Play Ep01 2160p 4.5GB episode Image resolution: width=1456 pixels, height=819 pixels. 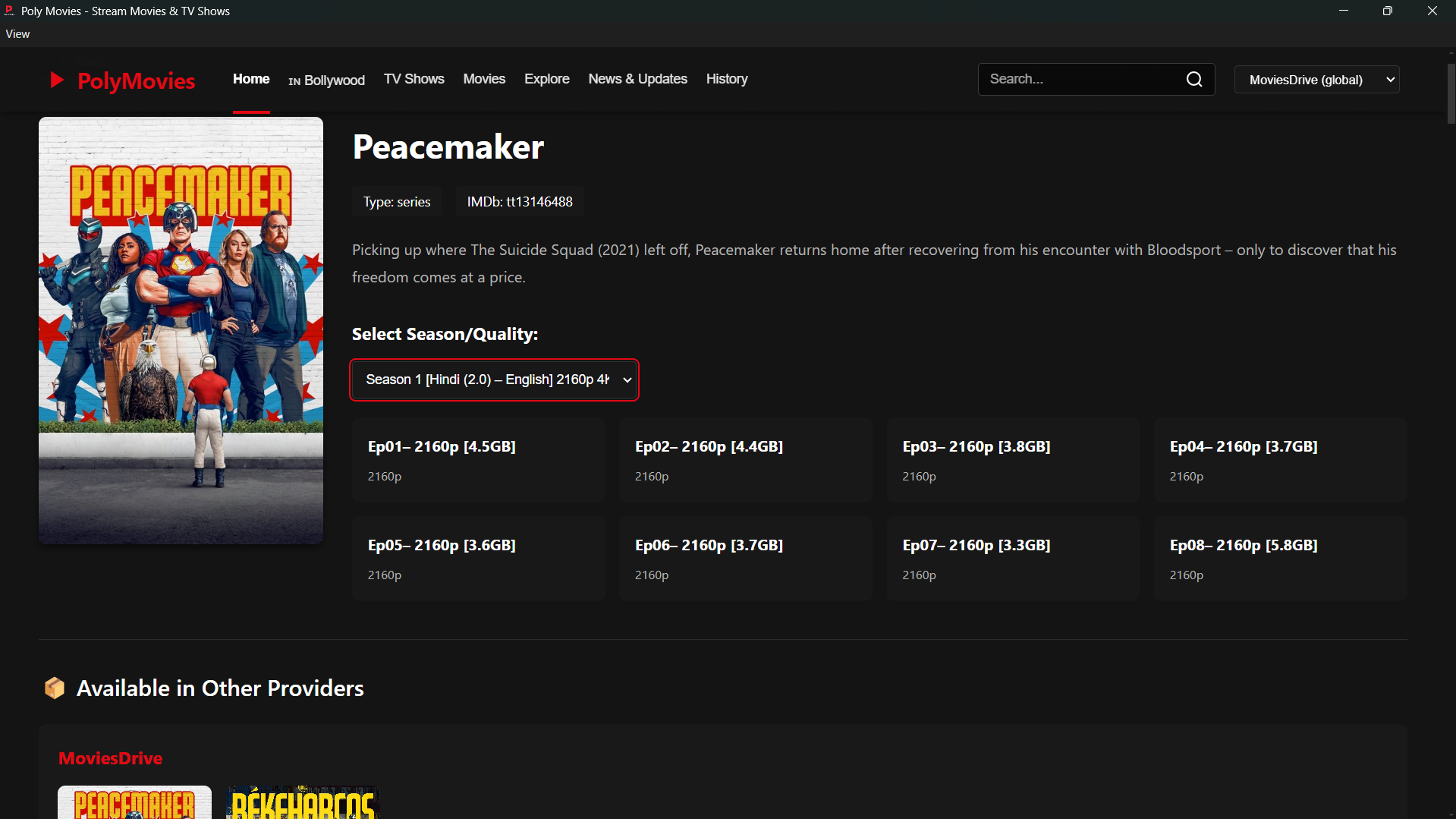pos(478,460)
